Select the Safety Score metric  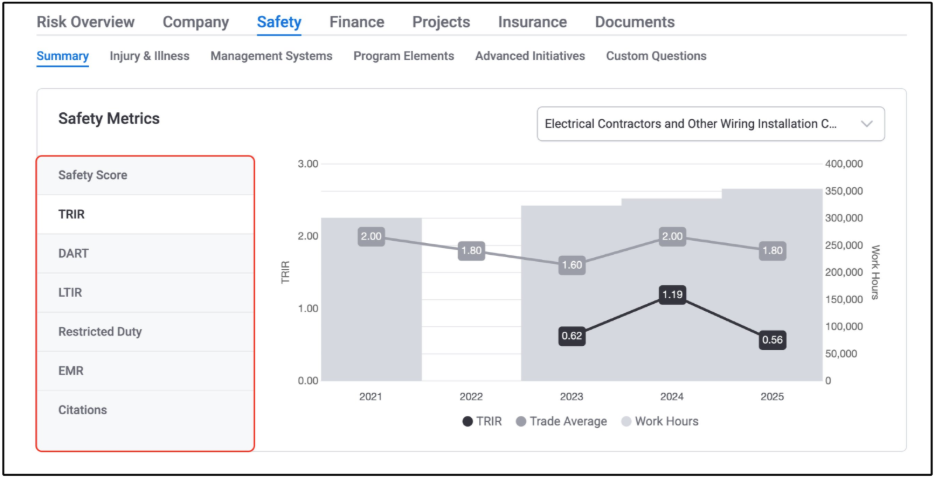146,175
